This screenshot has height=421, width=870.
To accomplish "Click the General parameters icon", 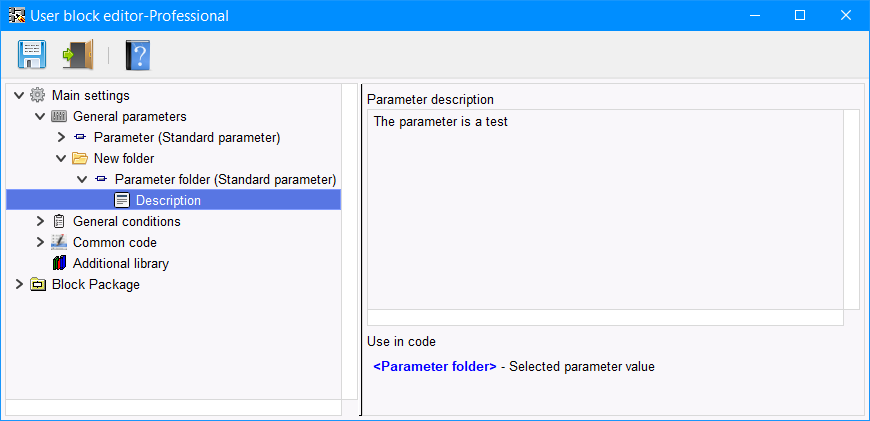I will 59,116.
